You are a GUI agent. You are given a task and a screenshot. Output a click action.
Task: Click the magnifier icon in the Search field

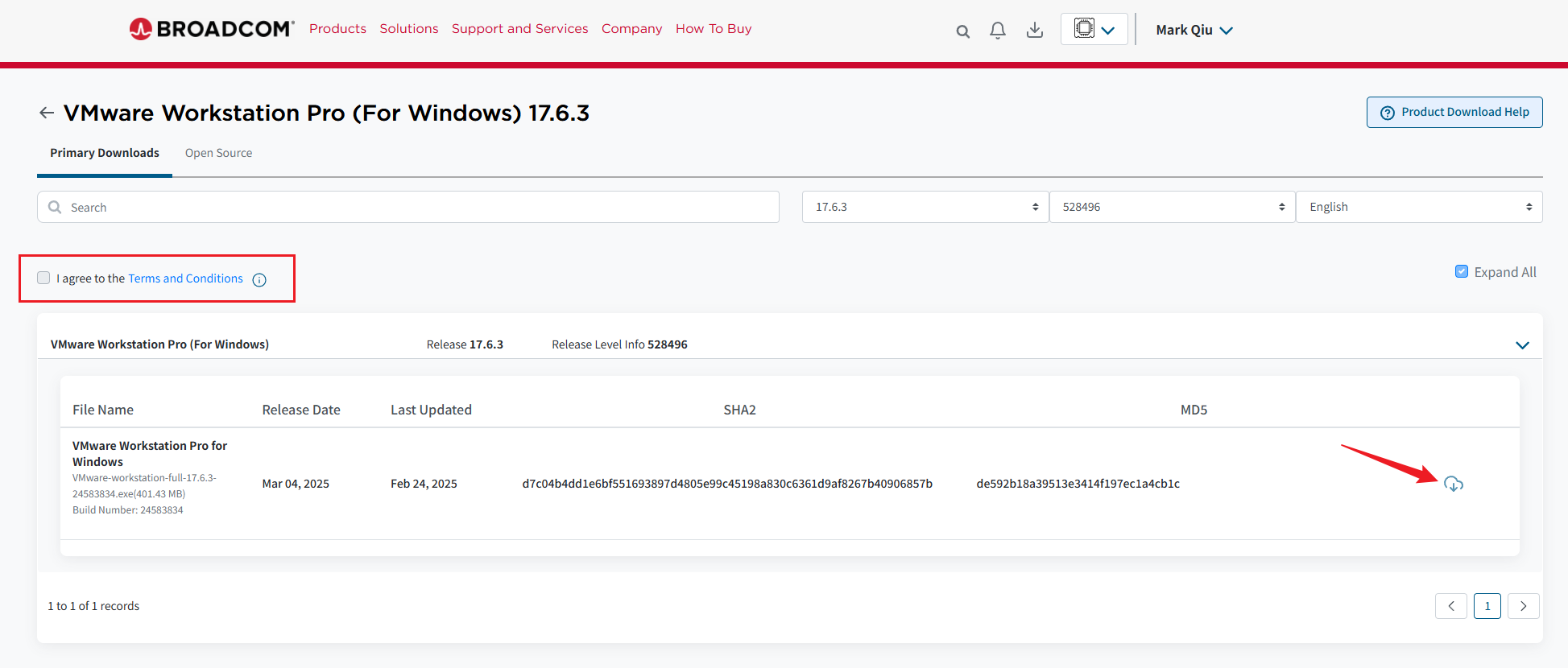[55, 207]
